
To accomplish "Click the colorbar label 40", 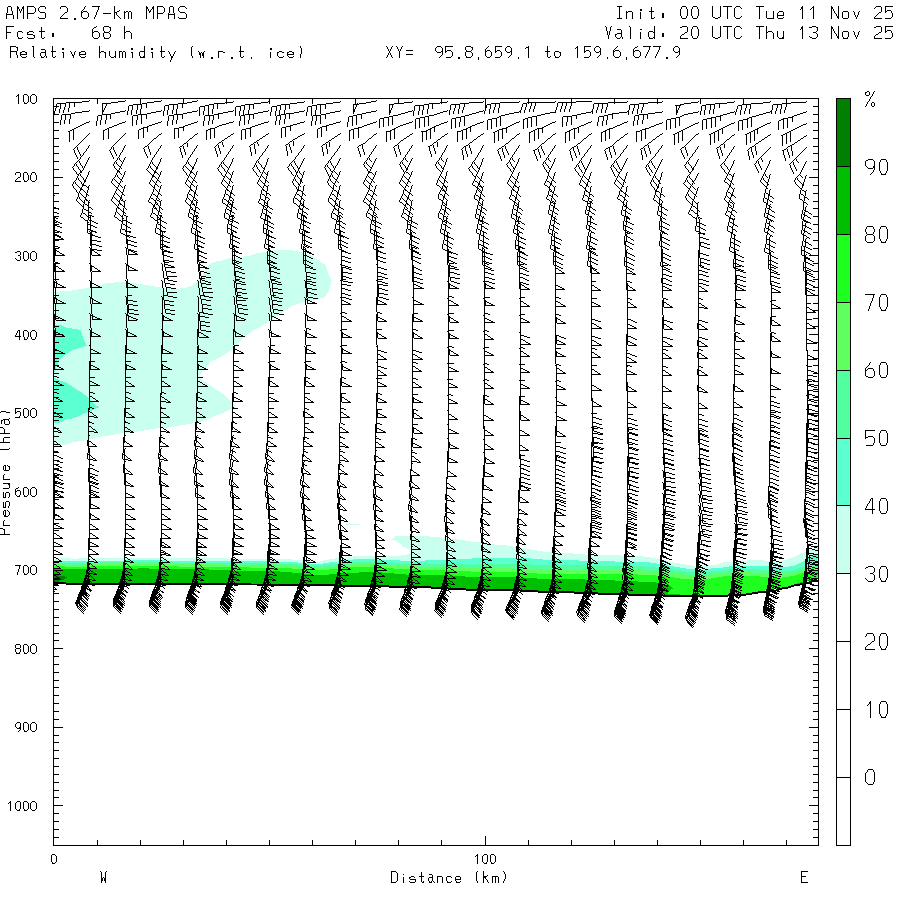I will [x=876, y=506].
